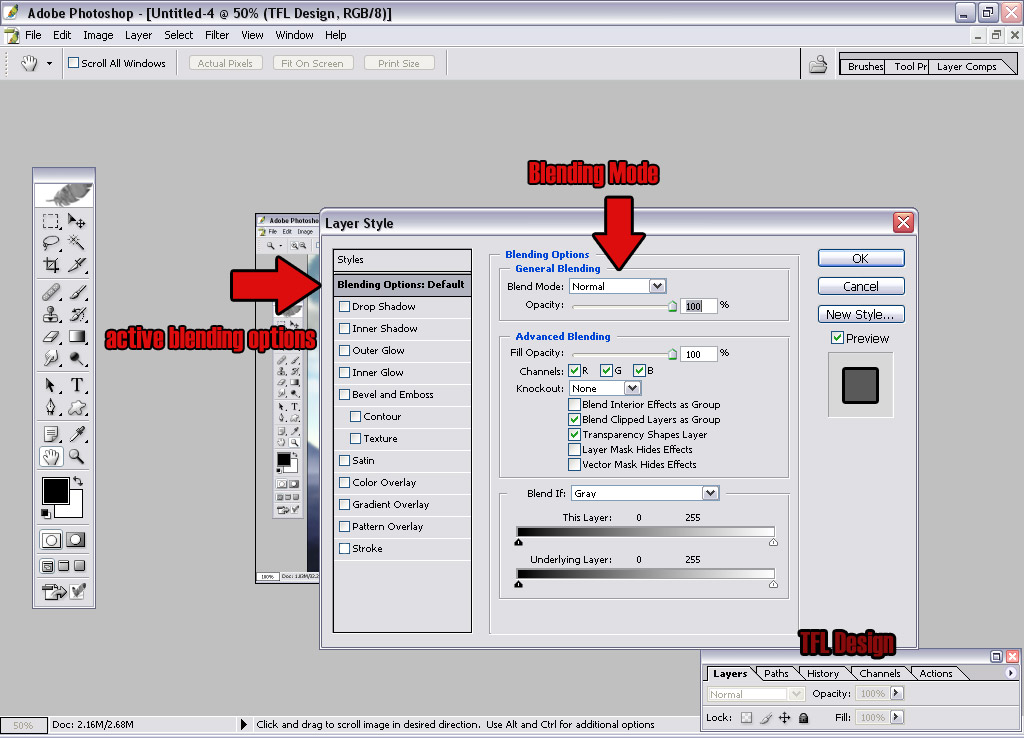Select the Eraser tool
This screenshot has height=738, width=1024.
pos(51,336)
